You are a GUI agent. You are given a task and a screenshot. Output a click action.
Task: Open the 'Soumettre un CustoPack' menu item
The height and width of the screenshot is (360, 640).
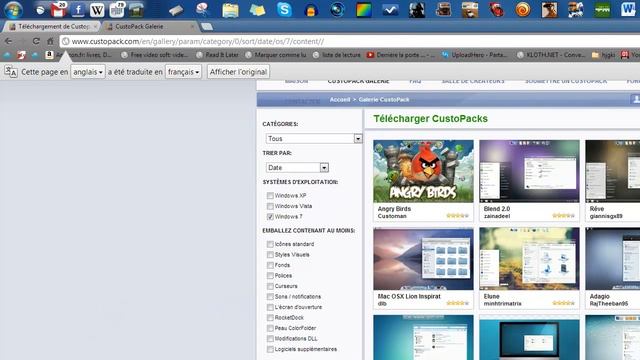566,81
